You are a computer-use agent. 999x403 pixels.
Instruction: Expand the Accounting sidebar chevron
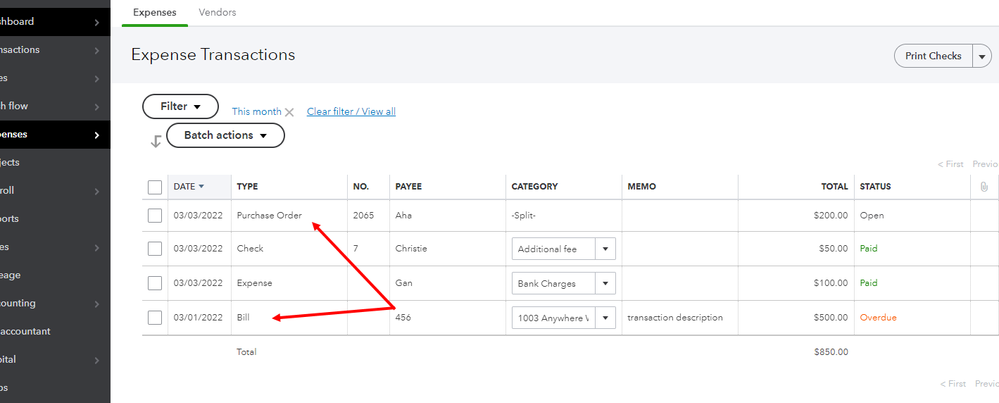tap(96, 304)
